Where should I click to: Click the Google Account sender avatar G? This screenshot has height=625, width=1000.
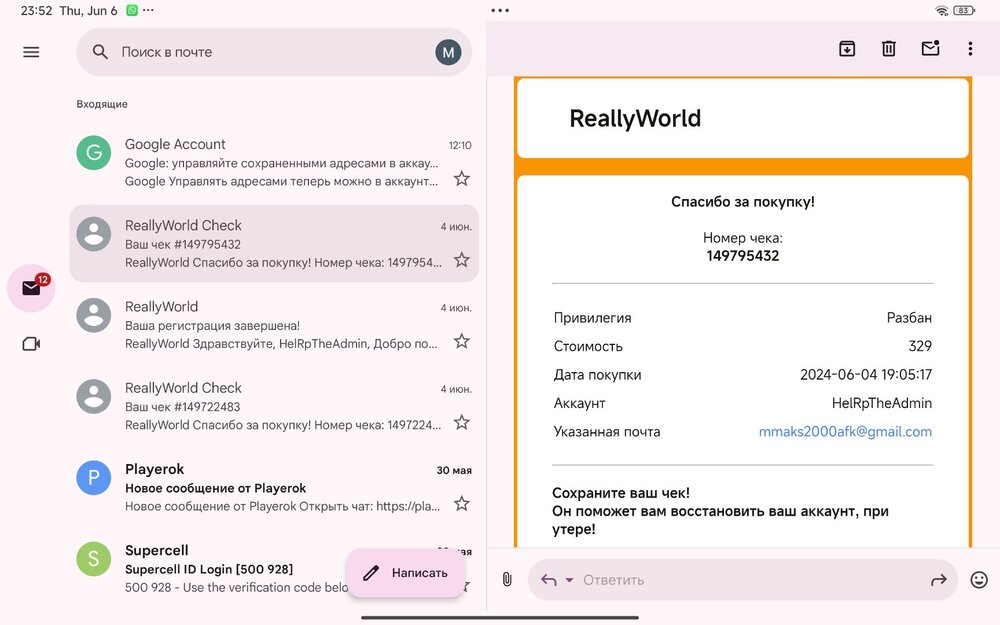(x=94, y=152)
